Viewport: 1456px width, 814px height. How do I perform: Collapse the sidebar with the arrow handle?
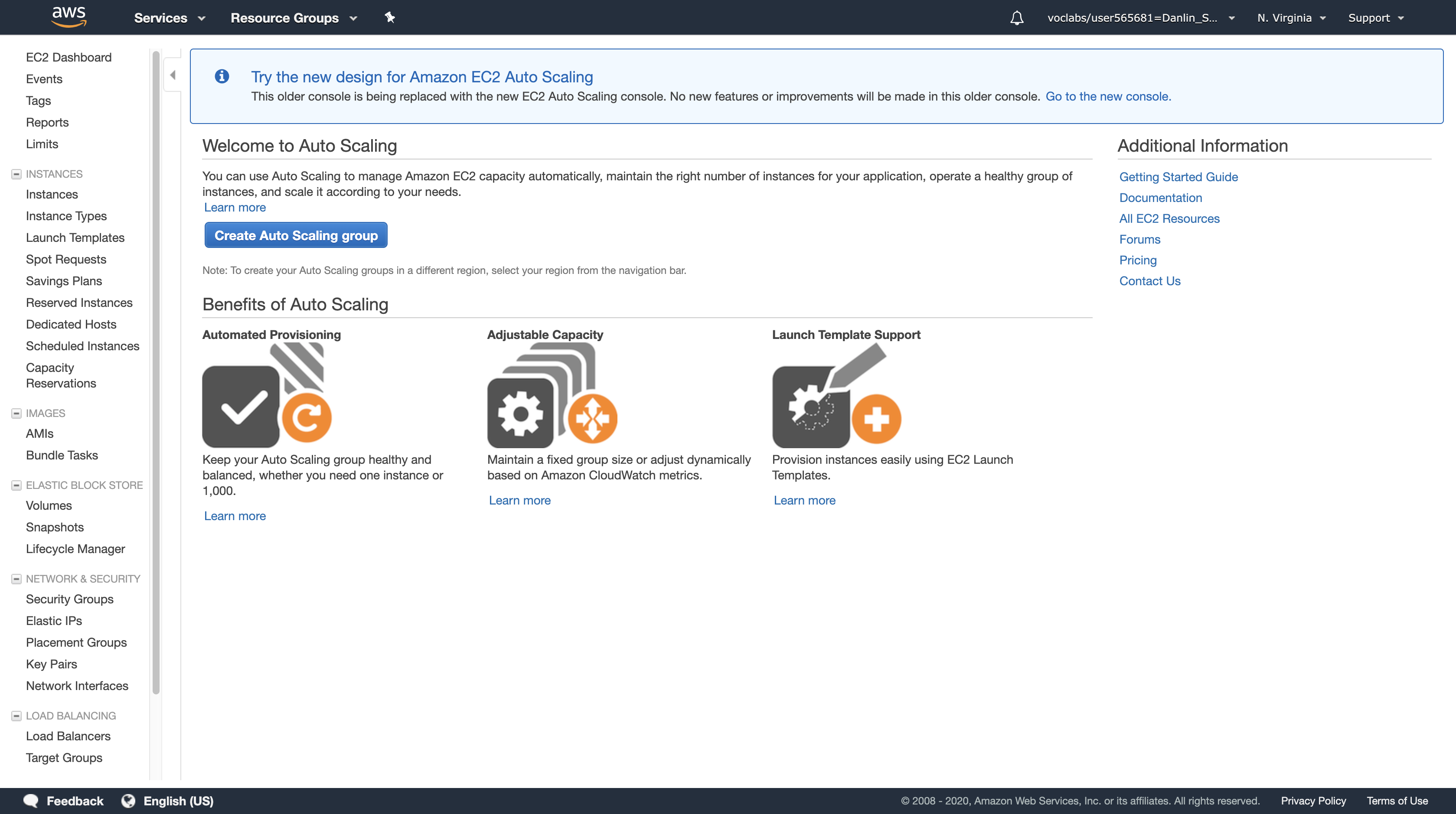(173, 75)
